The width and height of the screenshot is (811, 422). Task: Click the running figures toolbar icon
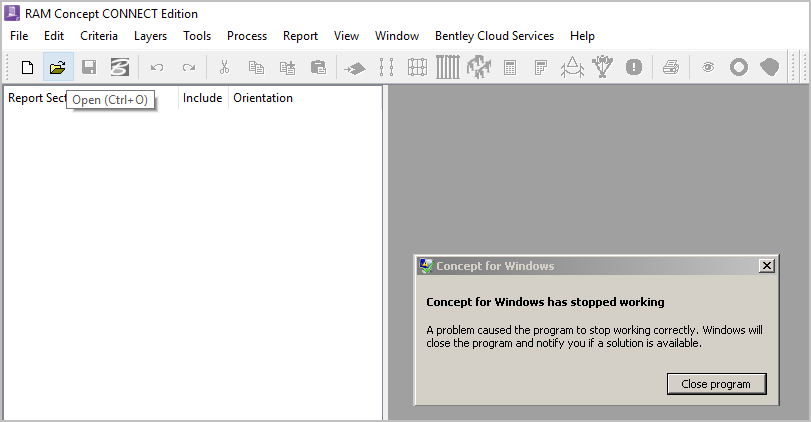click(479, 67)
